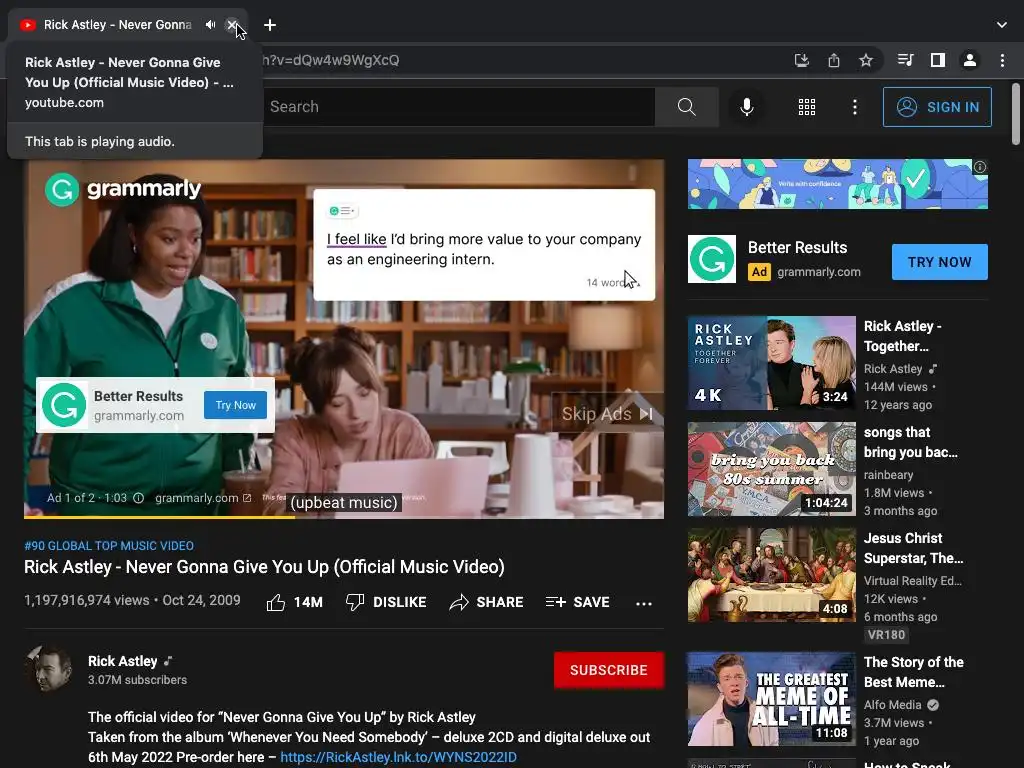Open 80s summer songs video thumbnail

pos(771,469)
